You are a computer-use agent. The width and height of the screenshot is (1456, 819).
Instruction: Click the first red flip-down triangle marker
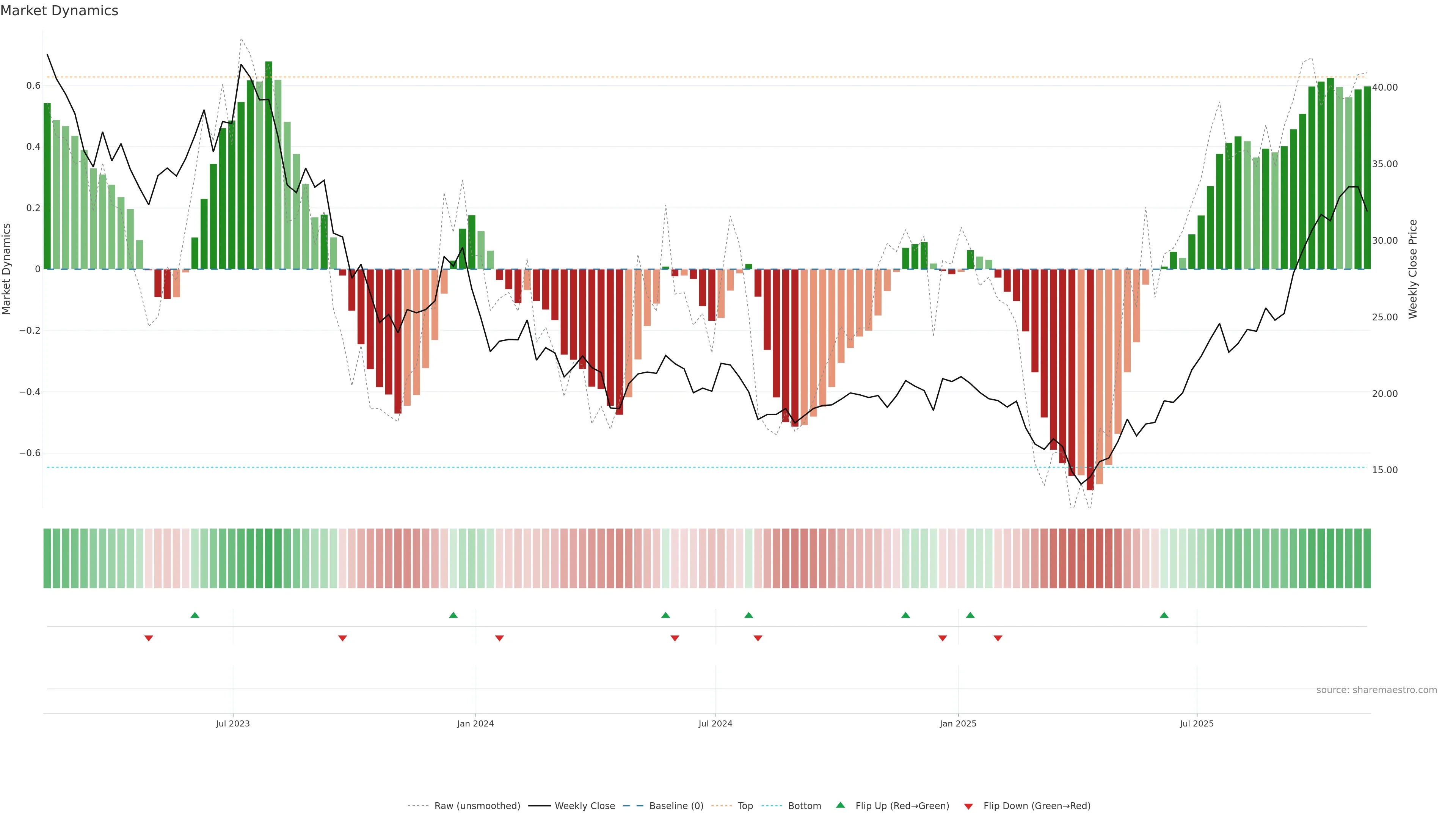[x=149, y=638]
